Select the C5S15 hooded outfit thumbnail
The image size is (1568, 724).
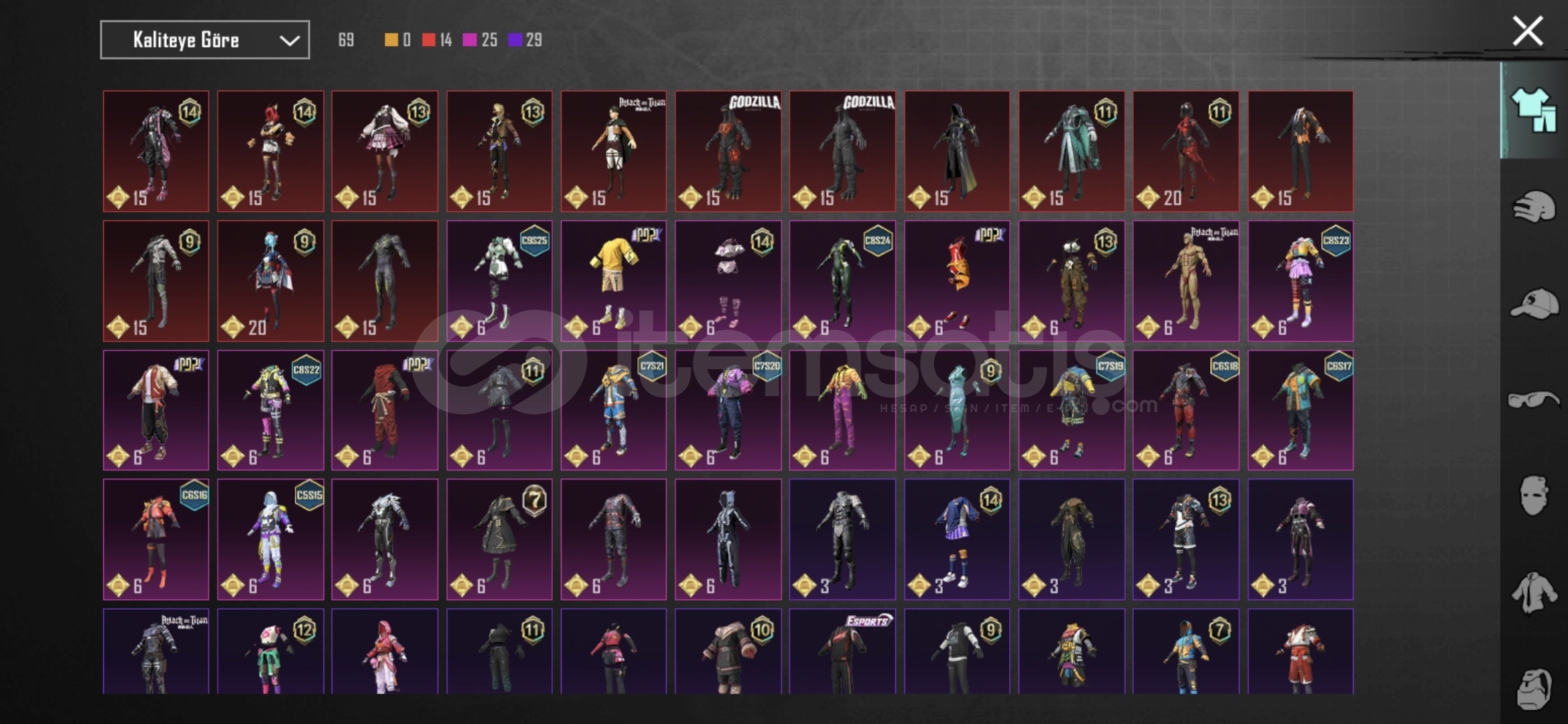(x=271, y=539)
